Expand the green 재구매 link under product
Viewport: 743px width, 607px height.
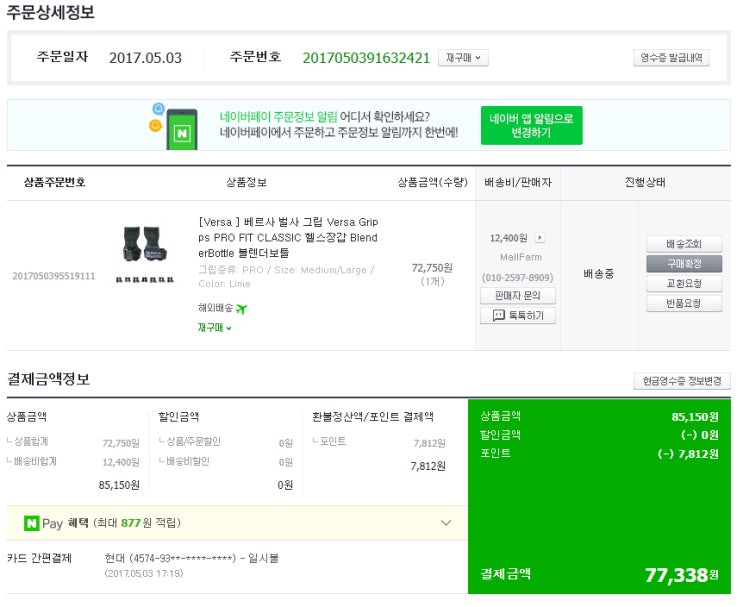point(215,327)
